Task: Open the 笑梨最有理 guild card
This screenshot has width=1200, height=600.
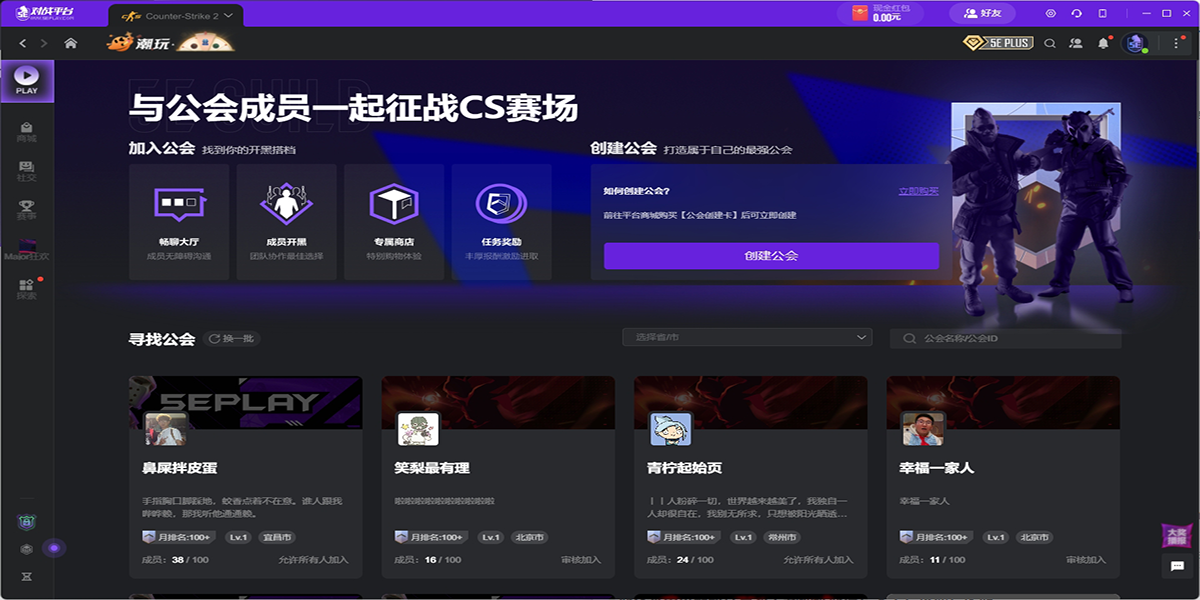Action: pyautogui.click(x=498, y=477)
